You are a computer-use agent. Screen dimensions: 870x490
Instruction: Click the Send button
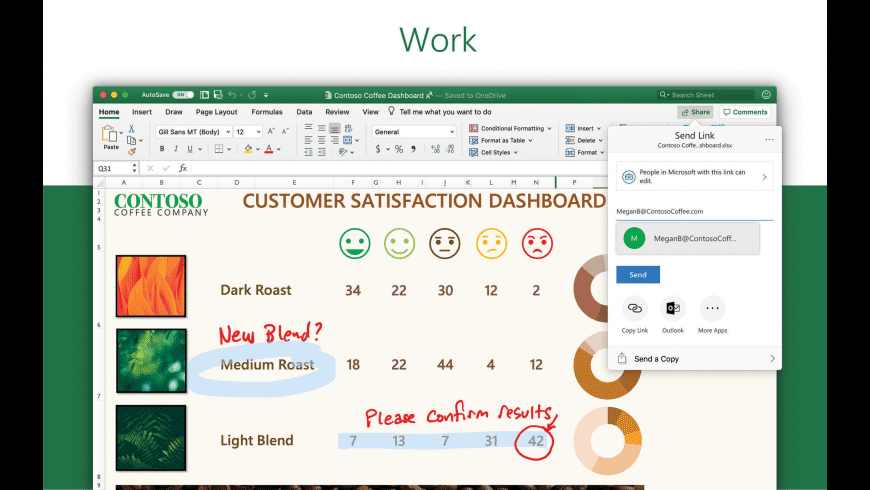pos(638,275)
